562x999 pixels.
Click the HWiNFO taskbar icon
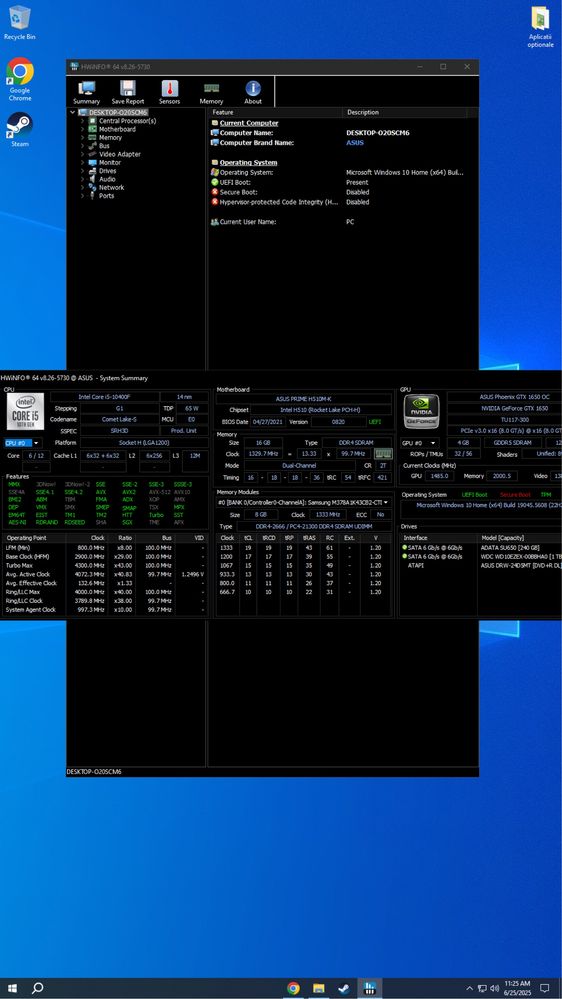(369, 988)
